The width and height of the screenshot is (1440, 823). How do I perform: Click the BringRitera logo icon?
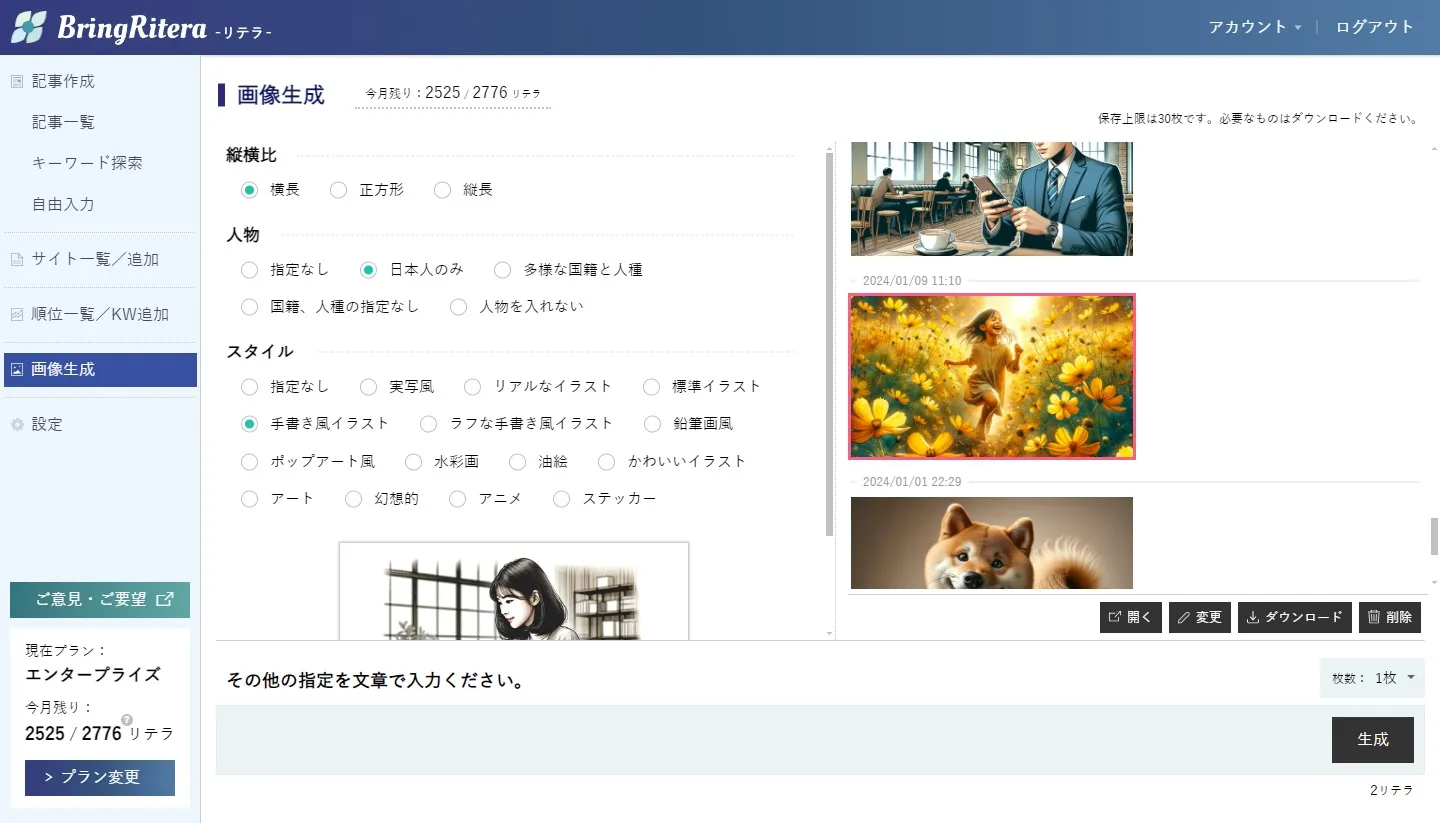point(29,27)
